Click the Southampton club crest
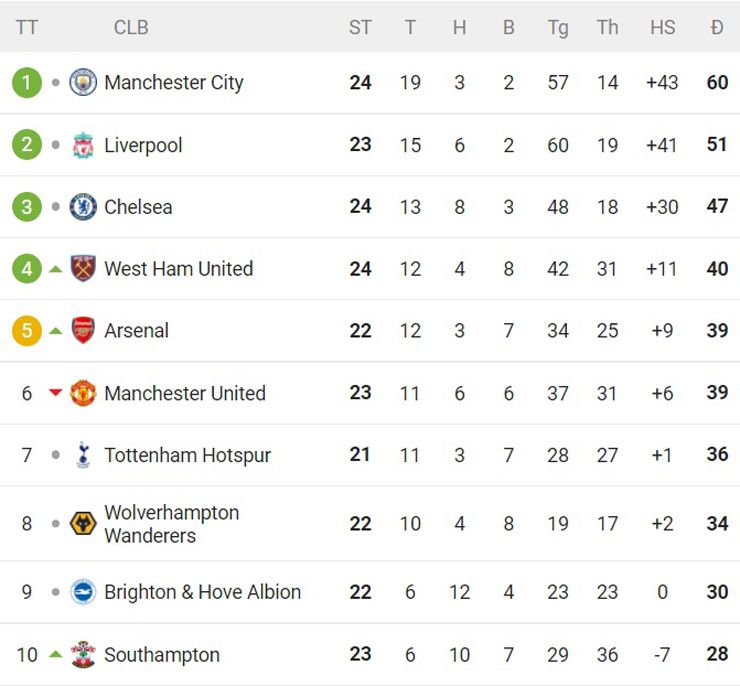740x686 pixels. (x=83, y=654)
